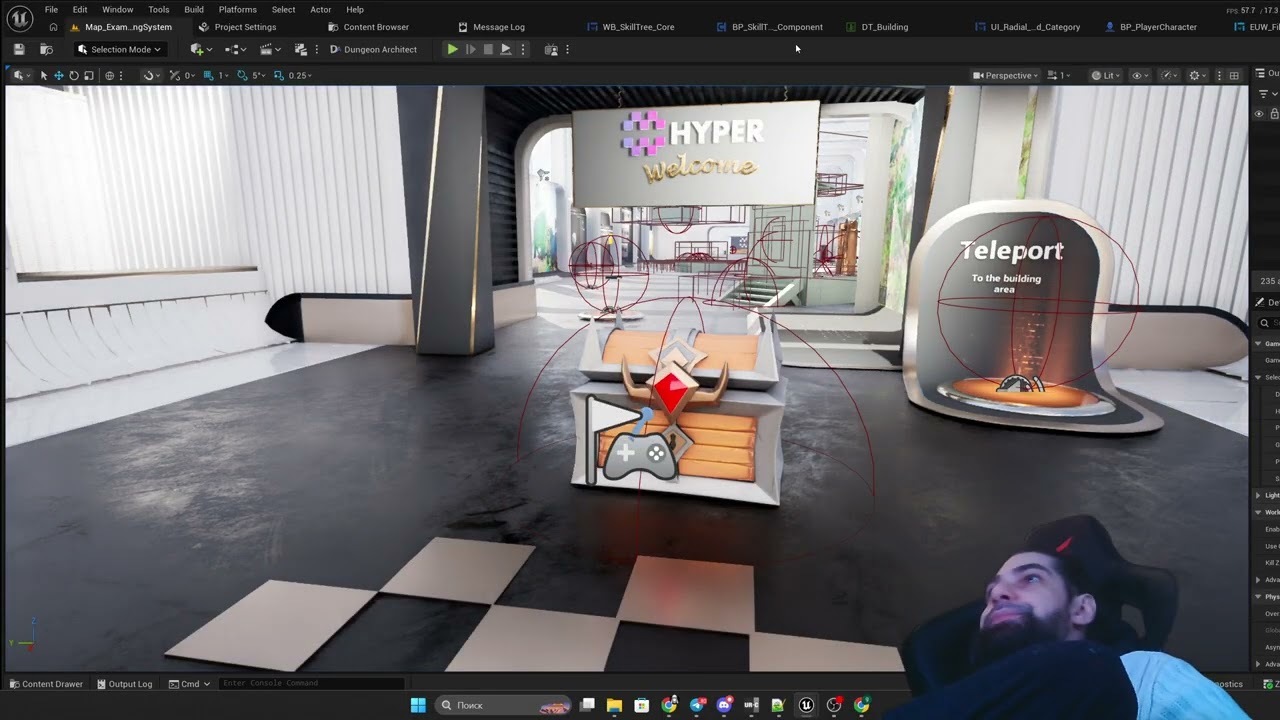Viewport: 1280px width, 720px height.
Task: Open the viewport scalability menu
Action: (x=1168, y=75)
